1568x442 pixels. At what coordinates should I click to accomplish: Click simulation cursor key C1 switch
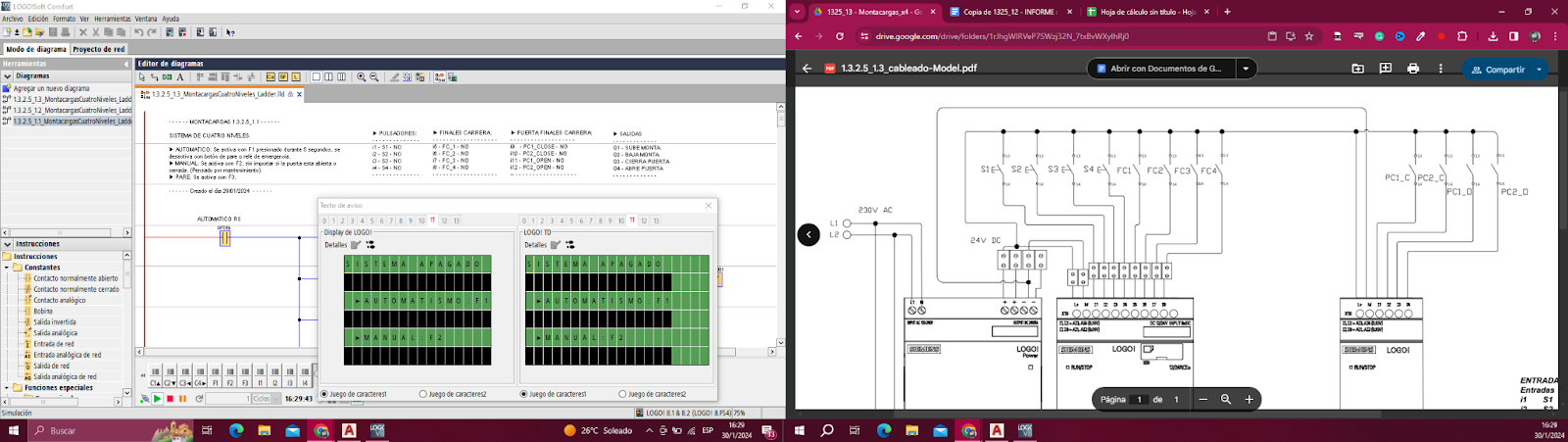coord(155,376)
